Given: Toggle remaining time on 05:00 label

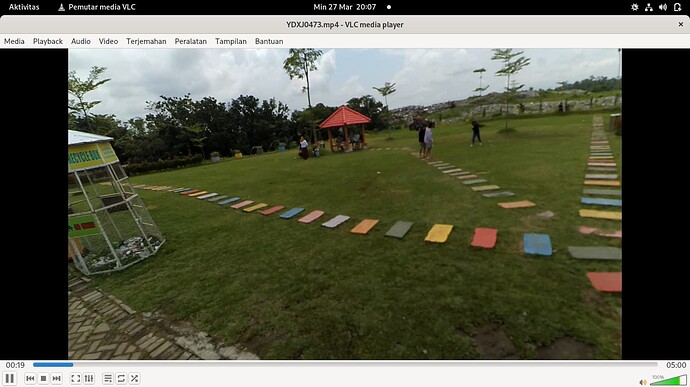Looking at the screenshot, I should coord(676,365).
